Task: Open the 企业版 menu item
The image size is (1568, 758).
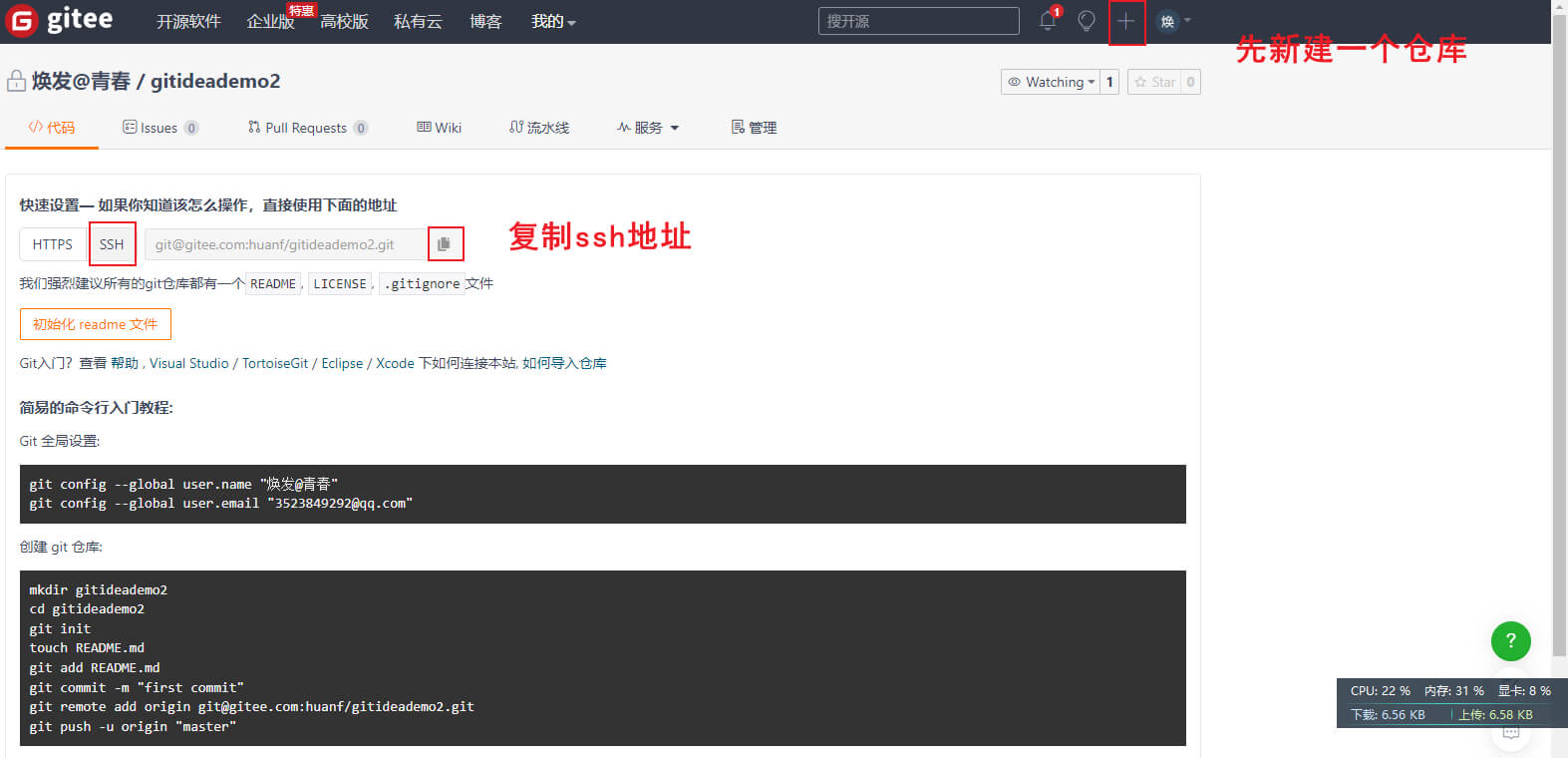Action: (x=270, y=21)
